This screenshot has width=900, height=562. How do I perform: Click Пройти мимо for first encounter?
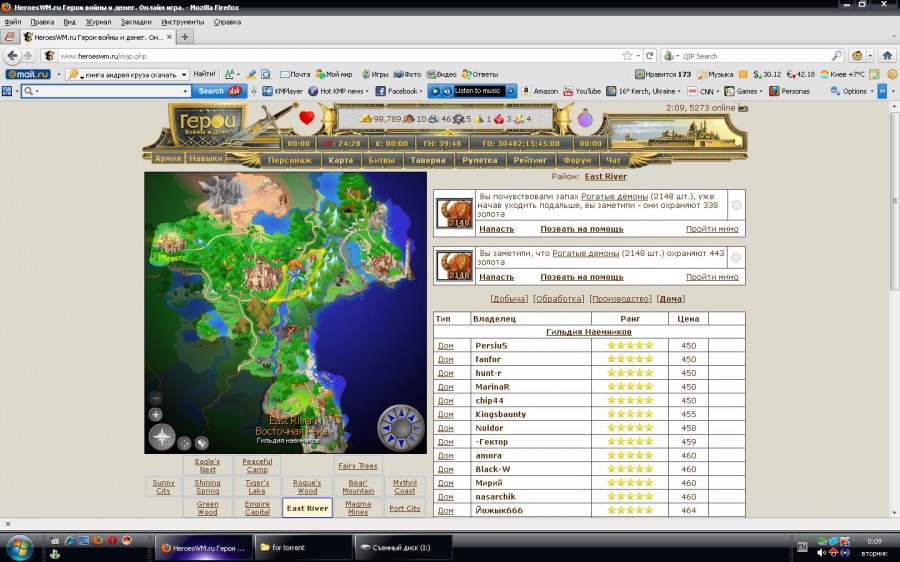(712, 229)
